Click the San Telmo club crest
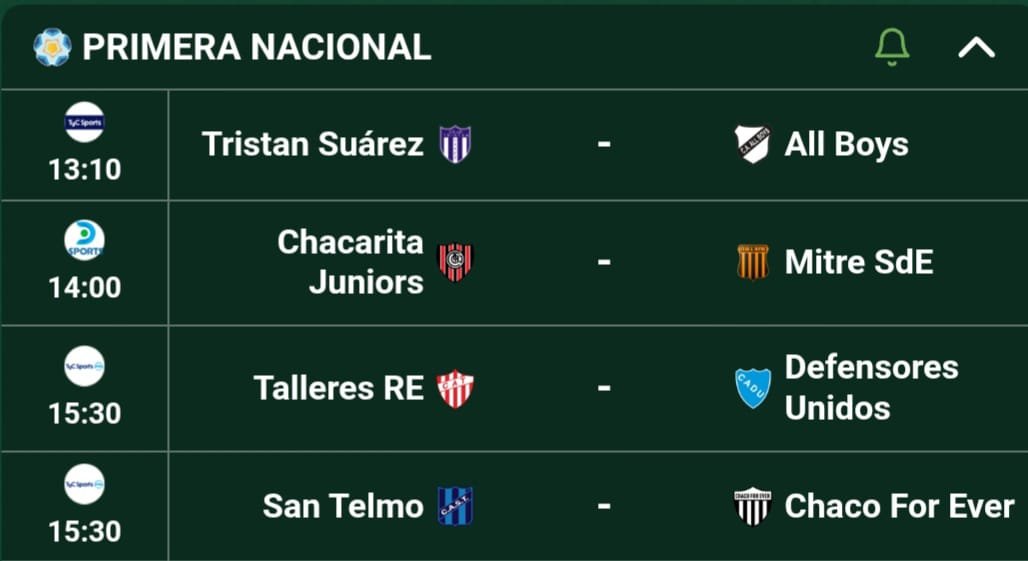Image resolution: width=1028 pixels, height=561 pixels. [455, 506]
